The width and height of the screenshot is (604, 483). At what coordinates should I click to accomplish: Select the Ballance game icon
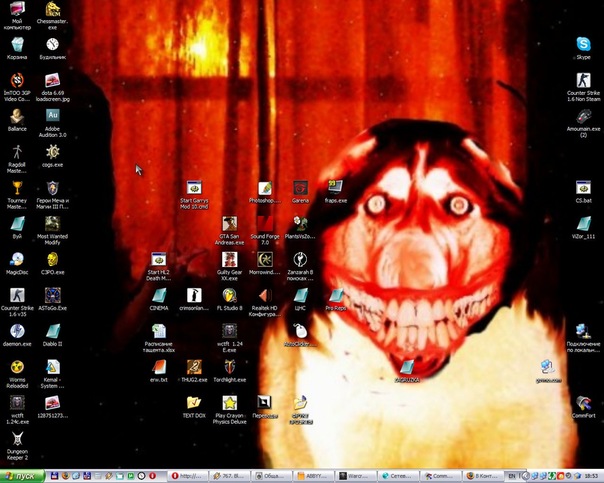[17, 120]
